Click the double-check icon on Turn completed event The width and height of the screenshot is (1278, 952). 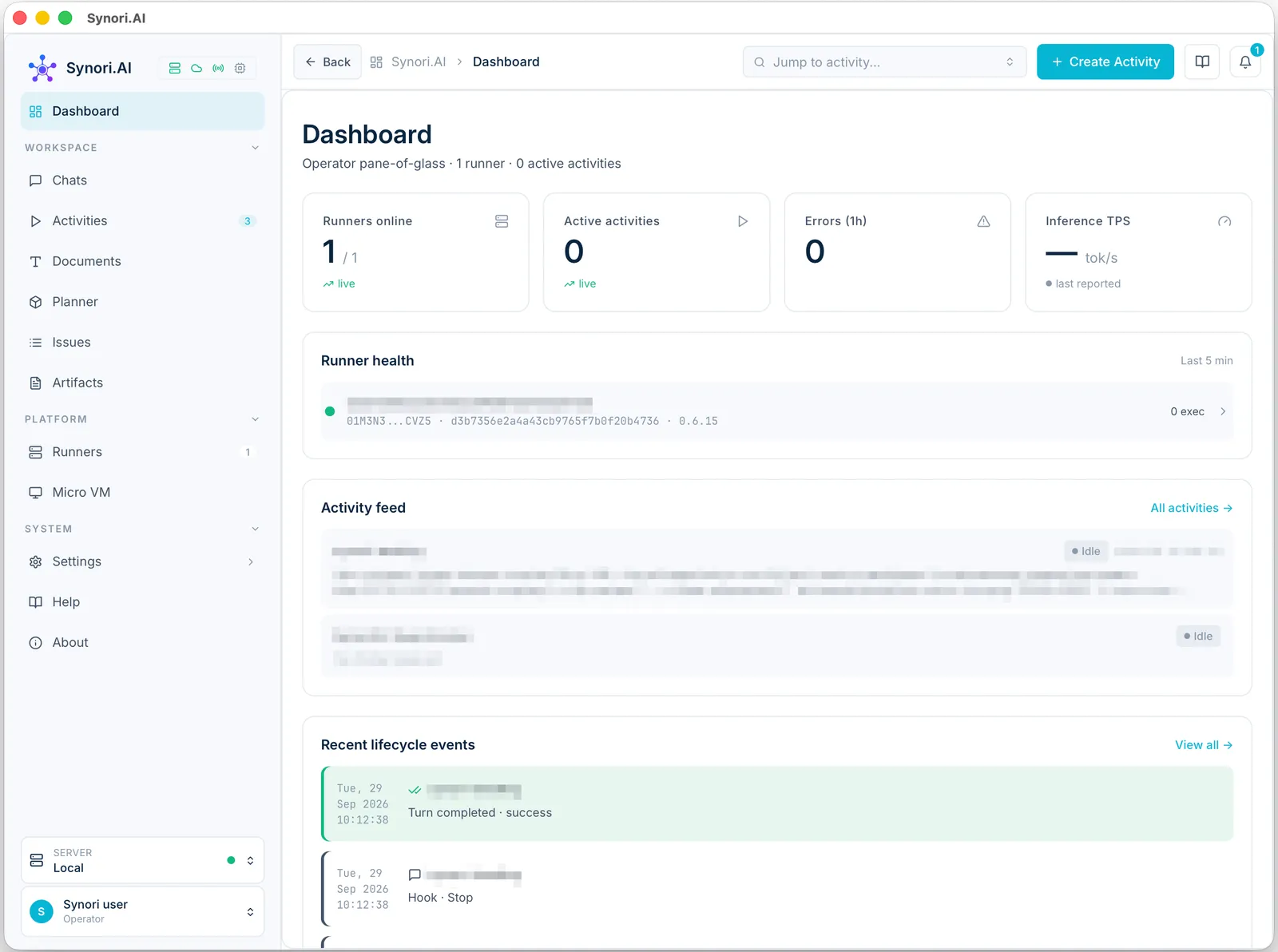point(415,791)
